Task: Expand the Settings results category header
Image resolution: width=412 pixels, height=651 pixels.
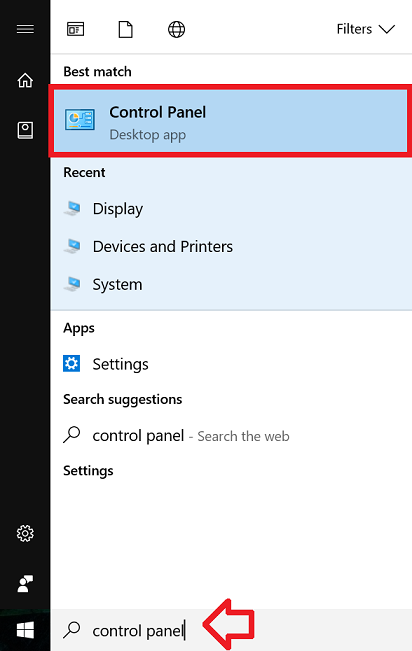Action: [88, 471]
